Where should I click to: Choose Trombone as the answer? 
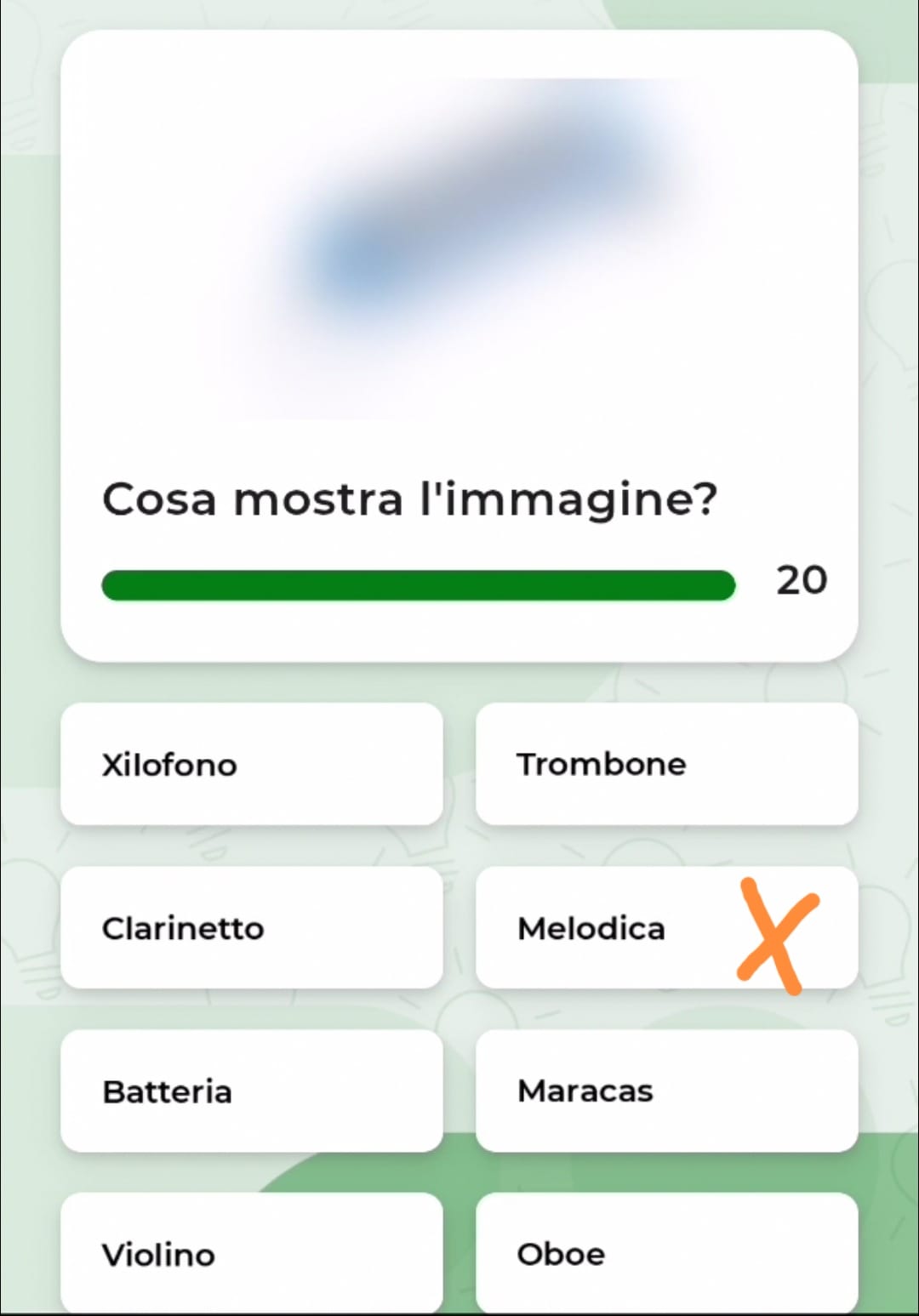666,764
